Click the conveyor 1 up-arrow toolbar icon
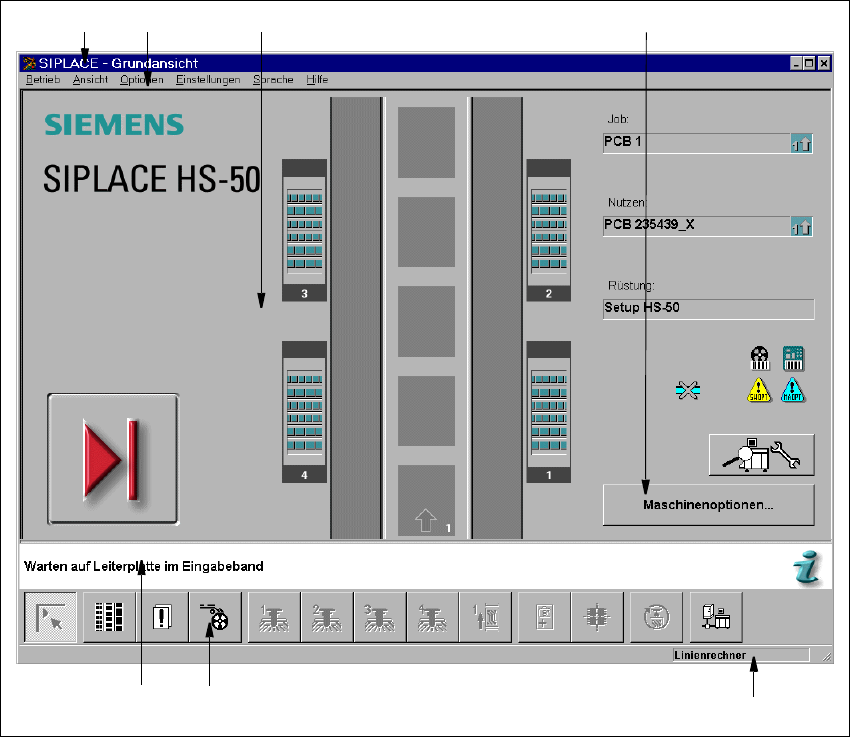Viewport: 850px width, 737px height. pos(485,617)
